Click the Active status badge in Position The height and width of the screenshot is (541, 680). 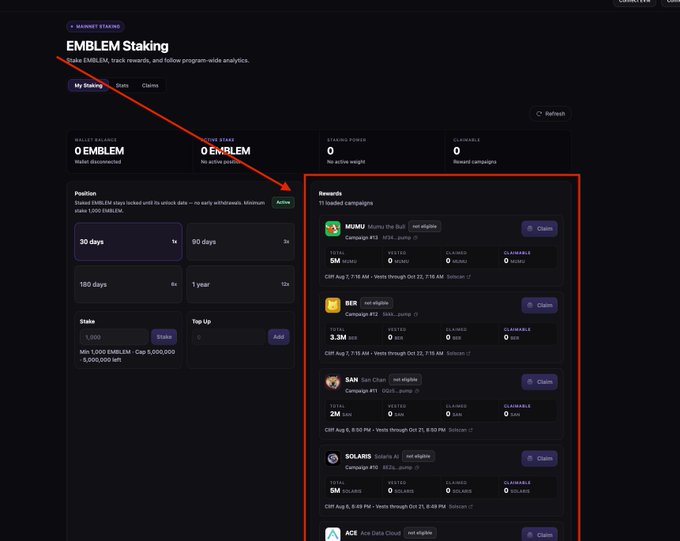283,203
